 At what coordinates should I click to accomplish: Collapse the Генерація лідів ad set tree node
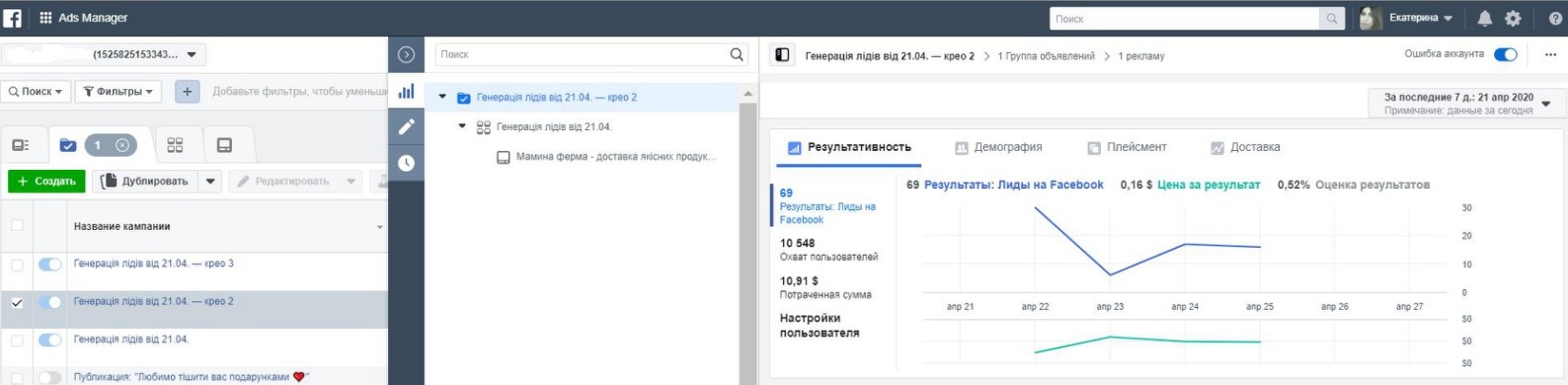462,127
